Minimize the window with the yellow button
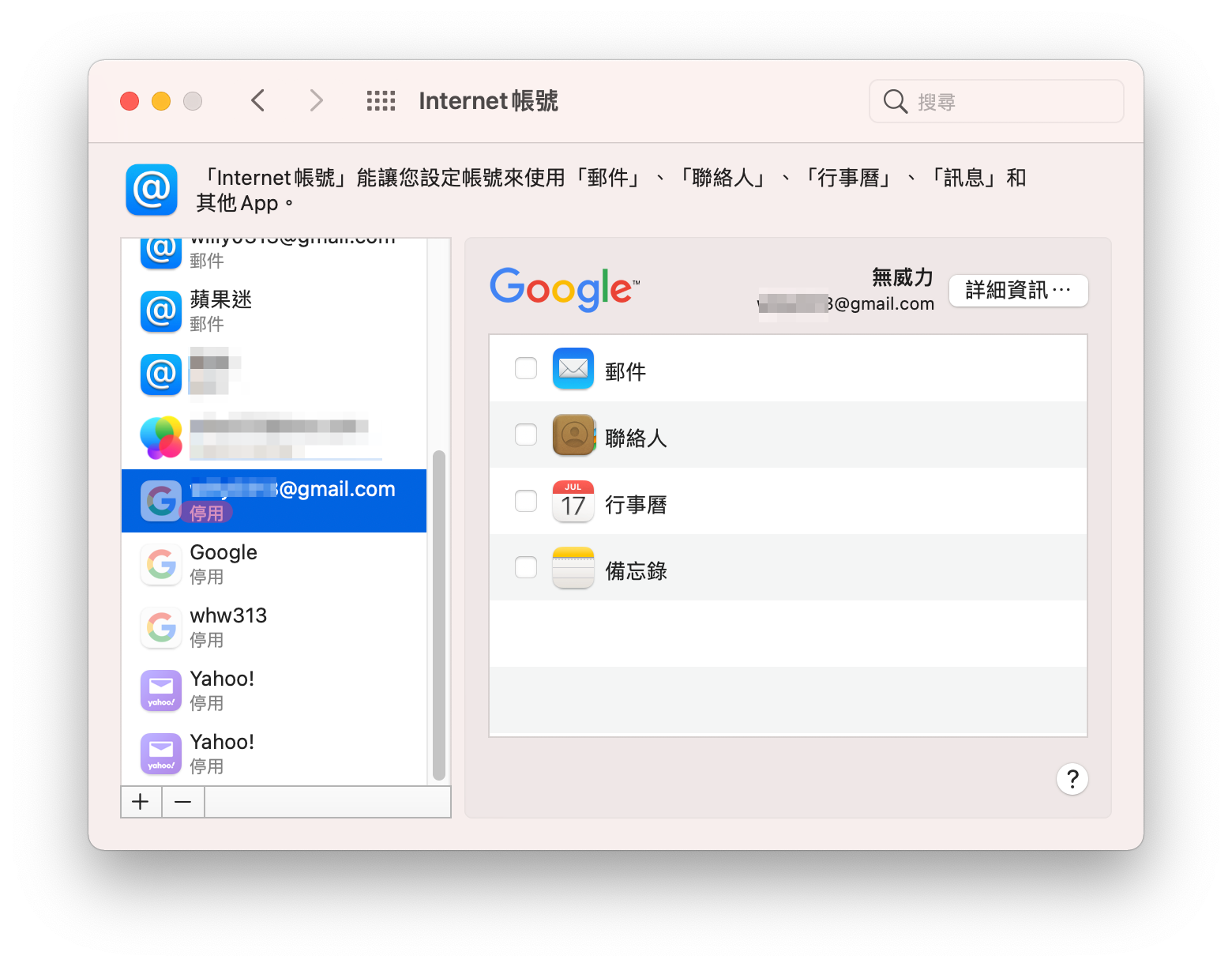 coord(161,101)
